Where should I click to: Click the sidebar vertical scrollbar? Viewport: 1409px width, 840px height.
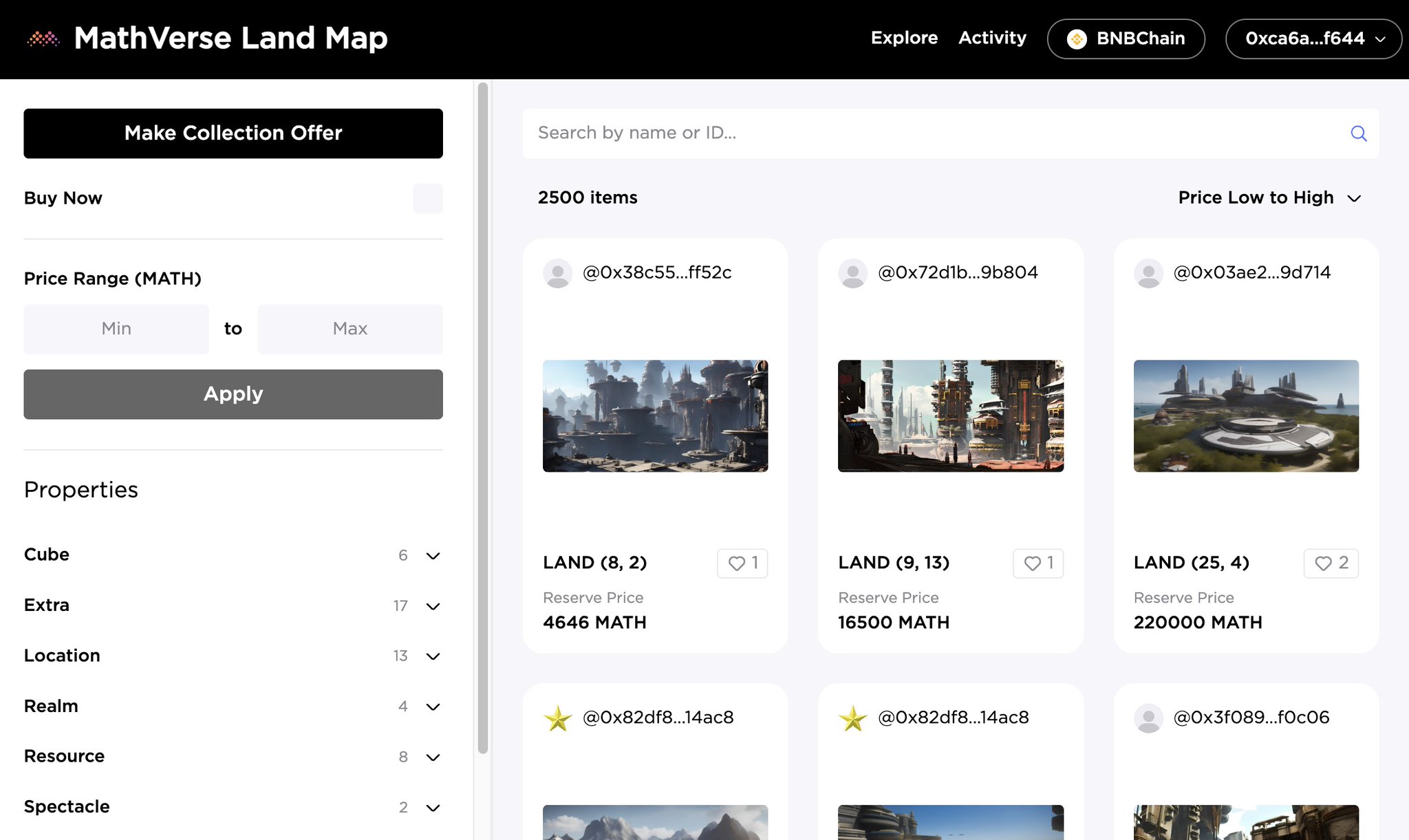[x=483, y=413]
